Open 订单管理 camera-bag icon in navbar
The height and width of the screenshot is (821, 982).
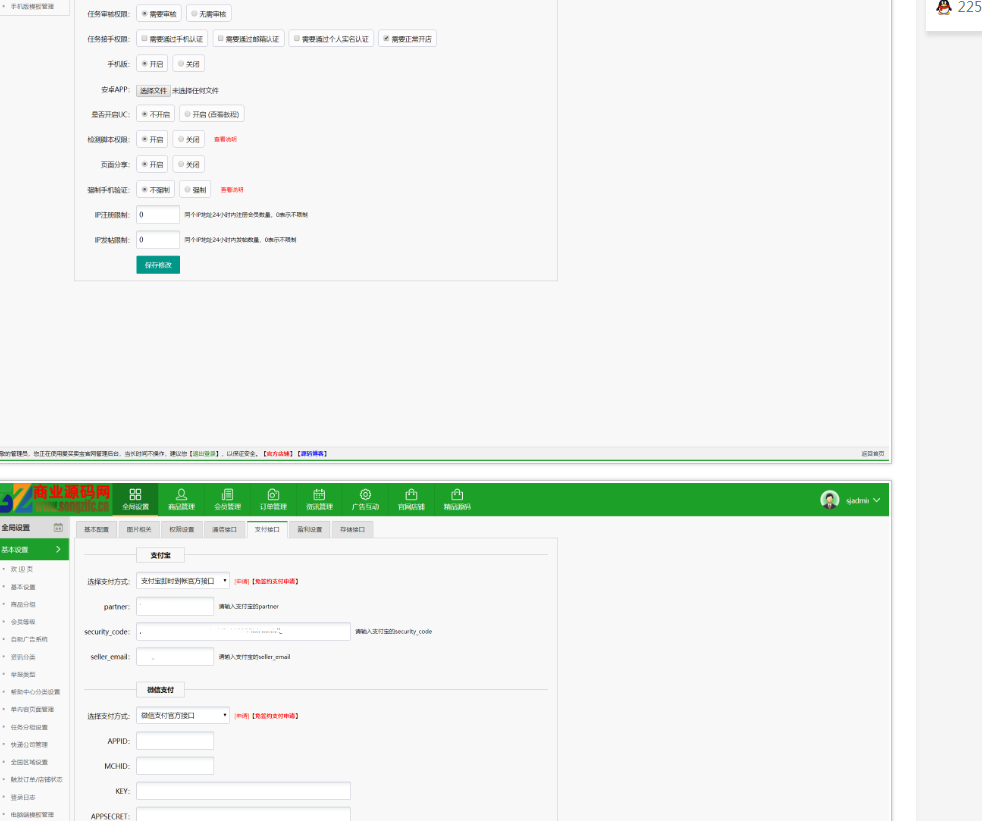273,495
